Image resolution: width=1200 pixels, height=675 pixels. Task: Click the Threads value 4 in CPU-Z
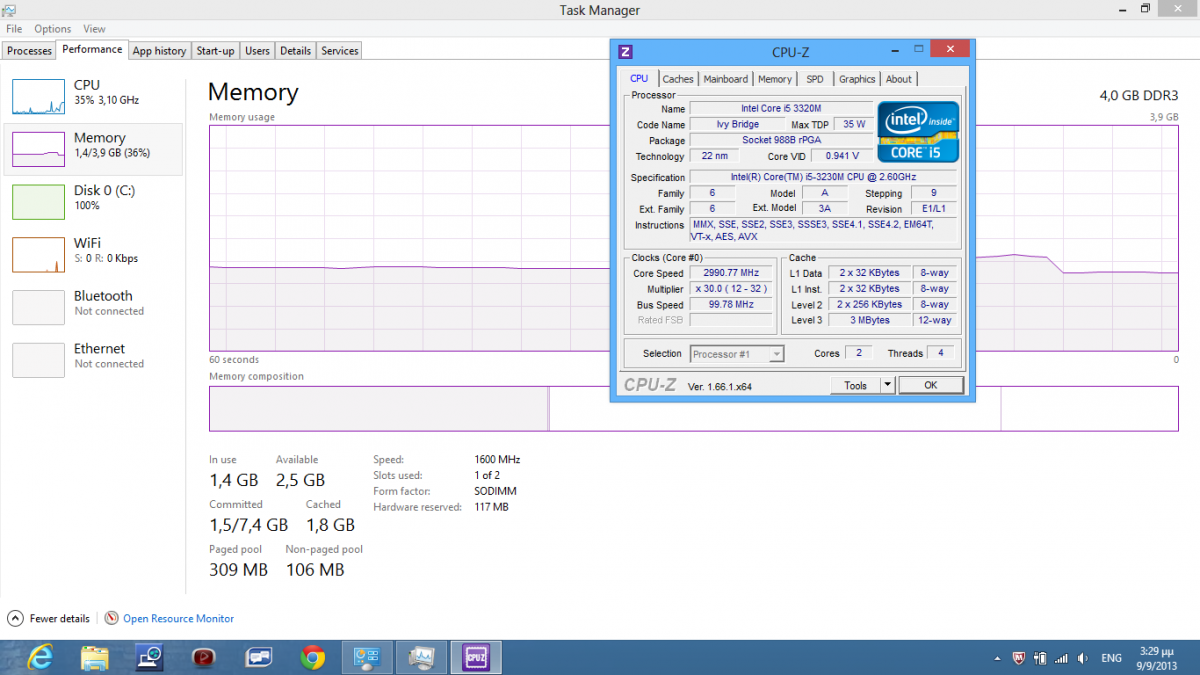click(940, 353)
